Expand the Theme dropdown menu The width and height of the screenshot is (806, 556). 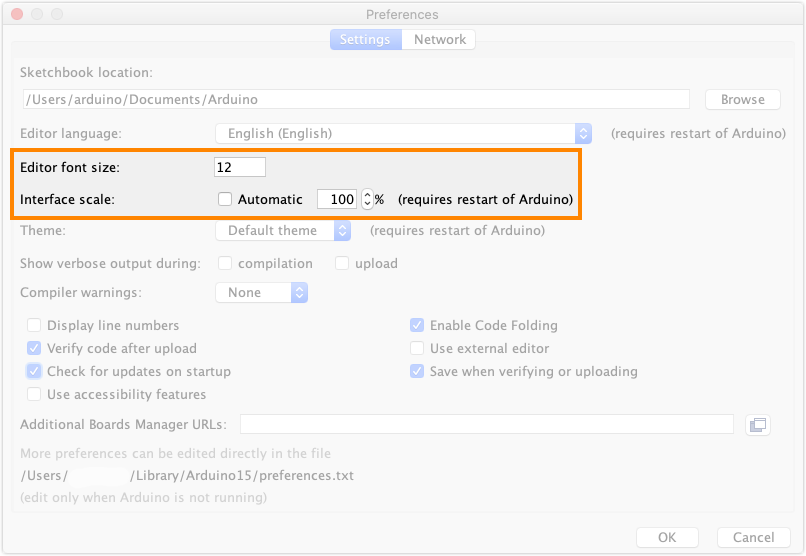click(x=283, y=230)
